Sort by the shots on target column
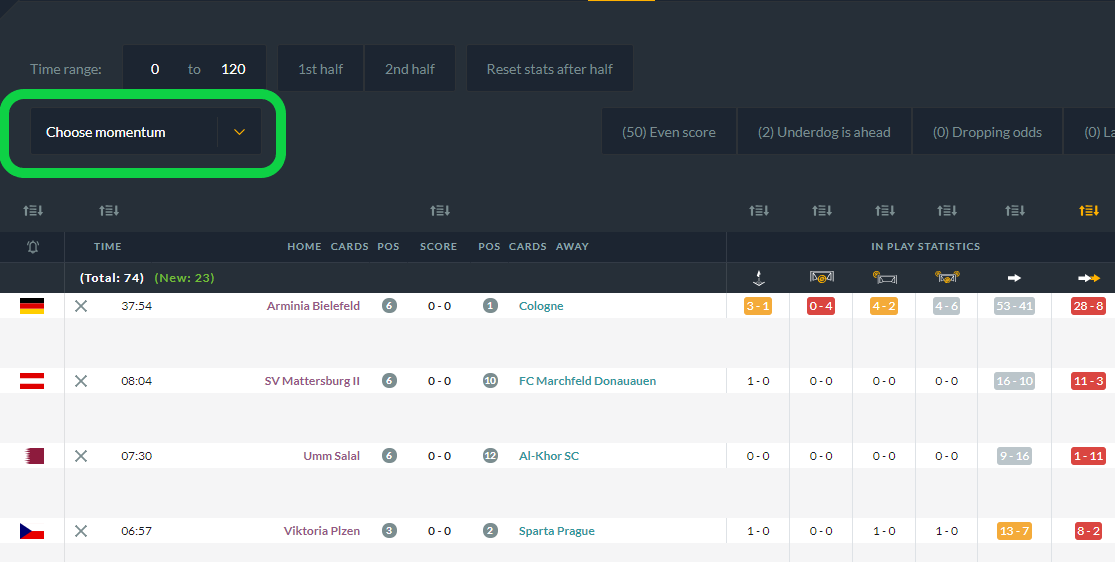Screen dimensions: 1115x562 821,211
